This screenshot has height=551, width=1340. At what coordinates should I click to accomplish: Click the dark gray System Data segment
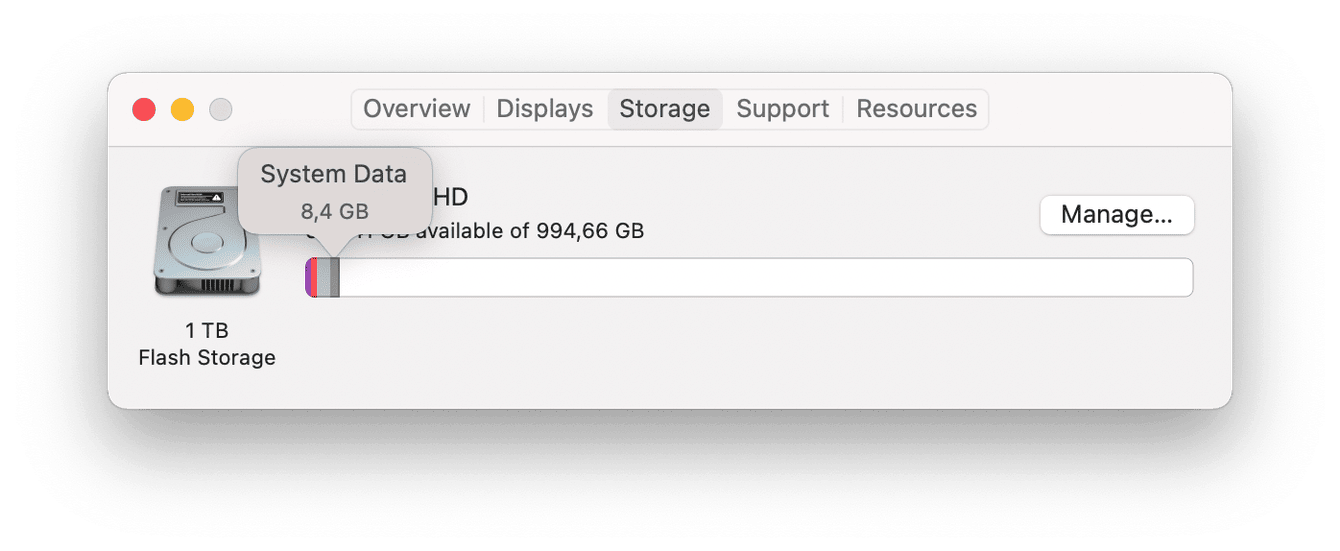tap(335, 277)
